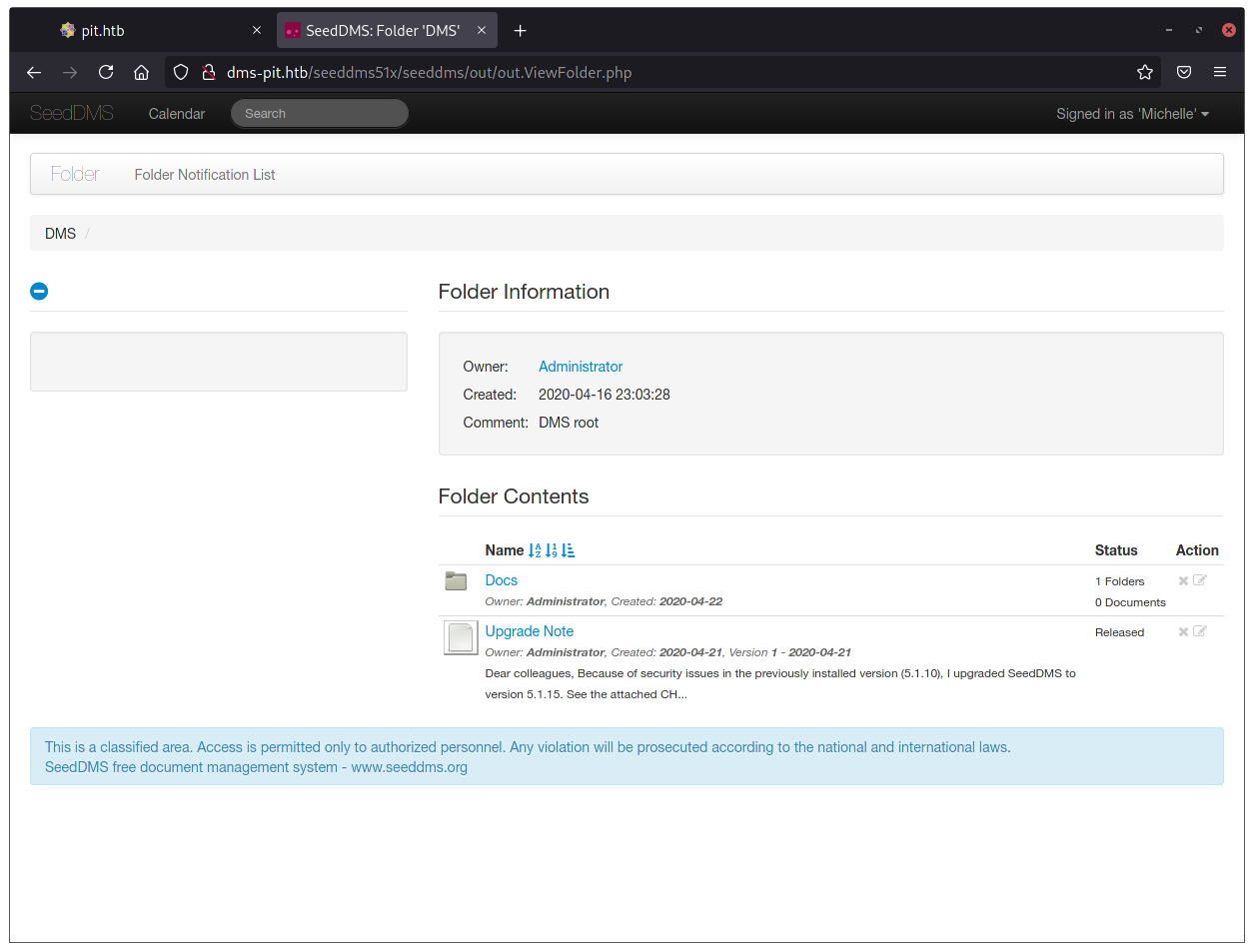1254x952 pixels.
Task: Click the Administrator owner link
Action: click(x=580, y=367)
